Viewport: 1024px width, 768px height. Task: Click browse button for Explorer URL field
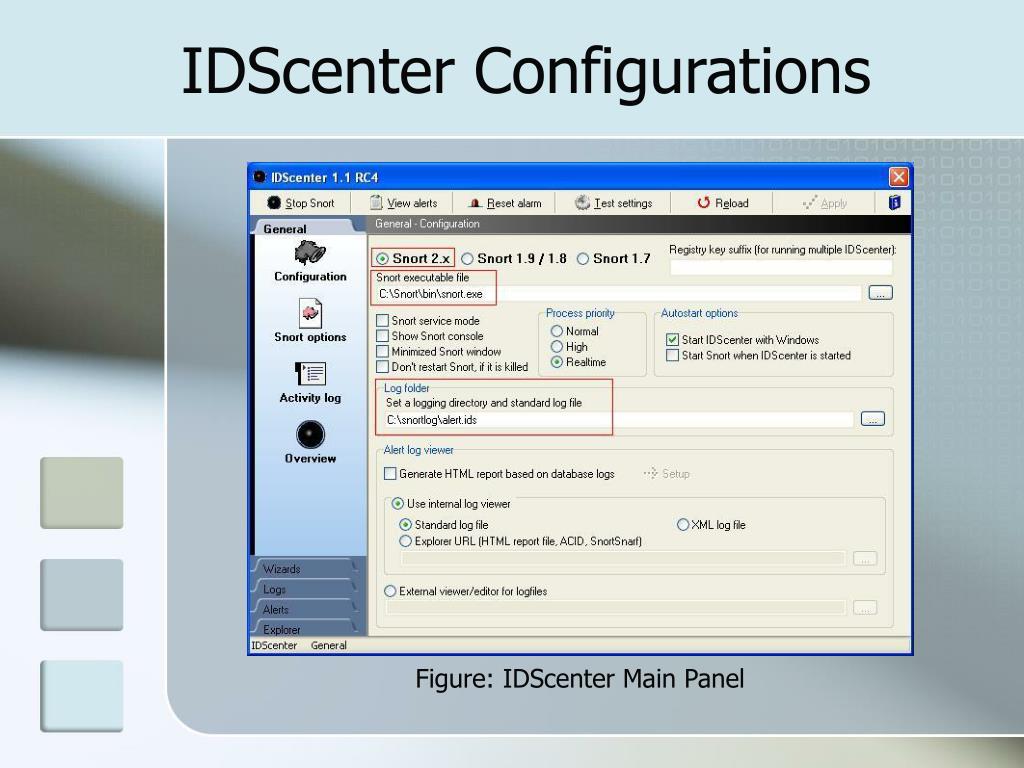(865, 558)
